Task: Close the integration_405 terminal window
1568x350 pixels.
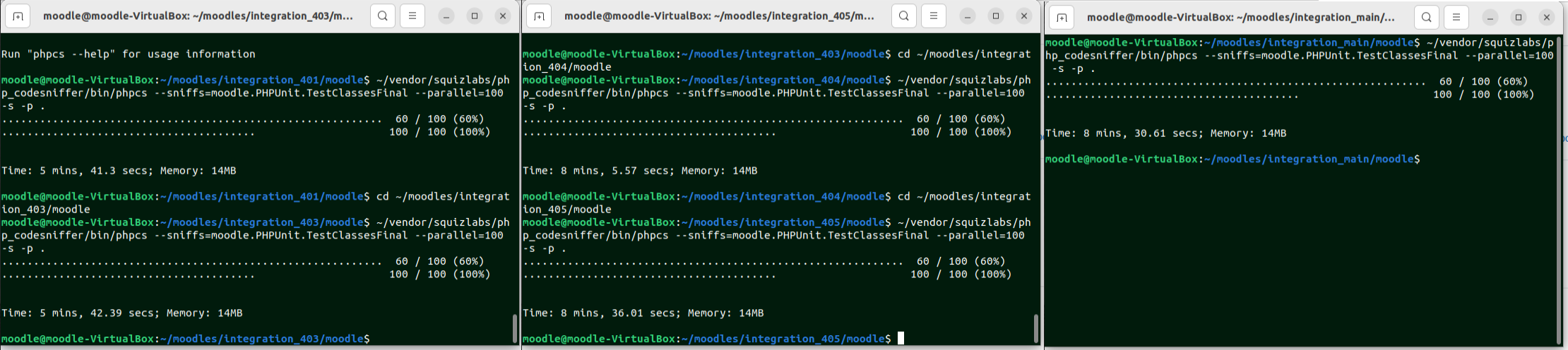Action: [1024, 16]
